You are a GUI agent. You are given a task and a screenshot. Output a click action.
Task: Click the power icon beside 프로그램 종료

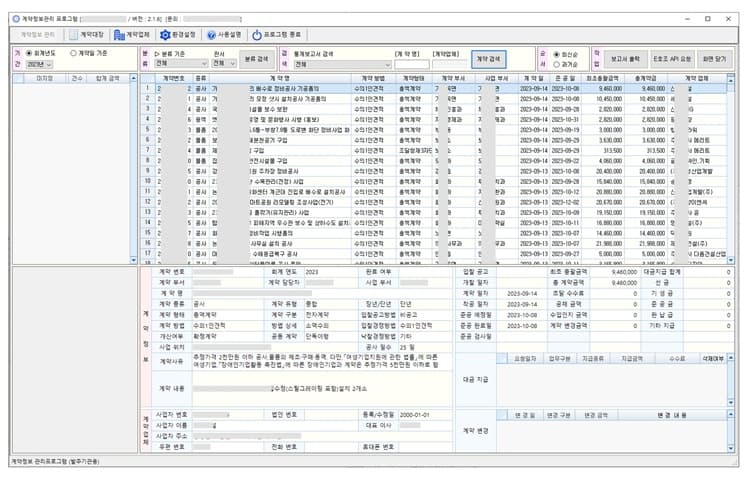coord(257,35)
